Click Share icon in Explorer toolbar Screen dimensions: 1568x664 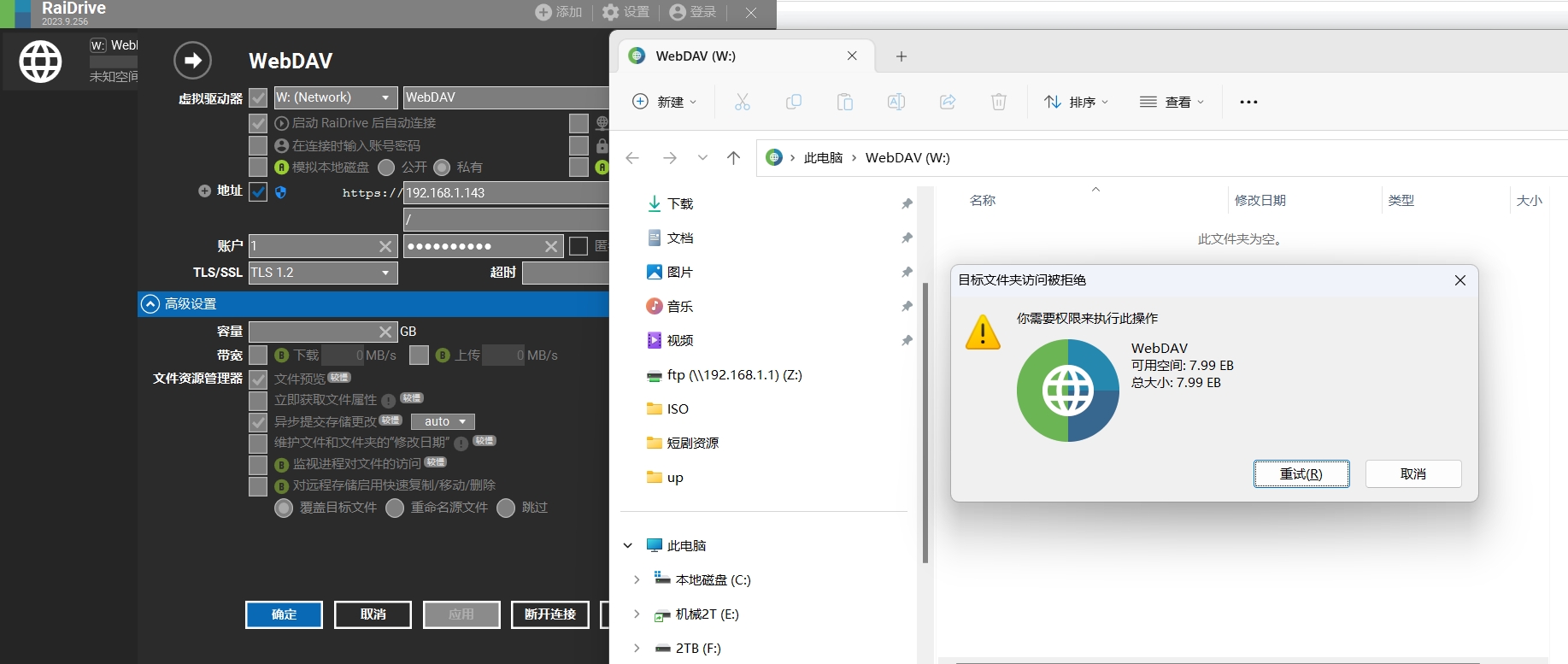948,102
